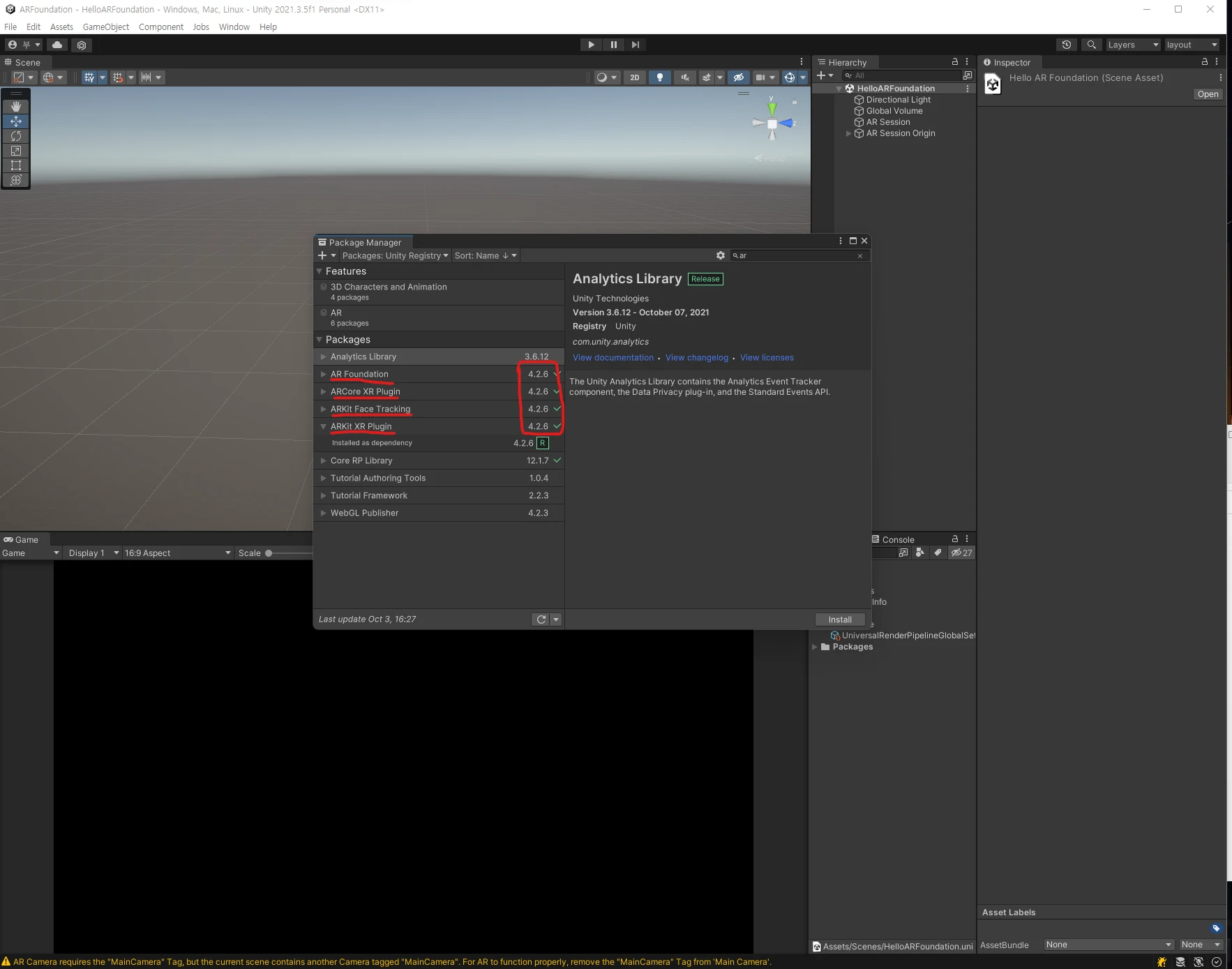Viewport: 1232px width, 969px height.
Task: Open the Component menu
Action: click(161, 27)
